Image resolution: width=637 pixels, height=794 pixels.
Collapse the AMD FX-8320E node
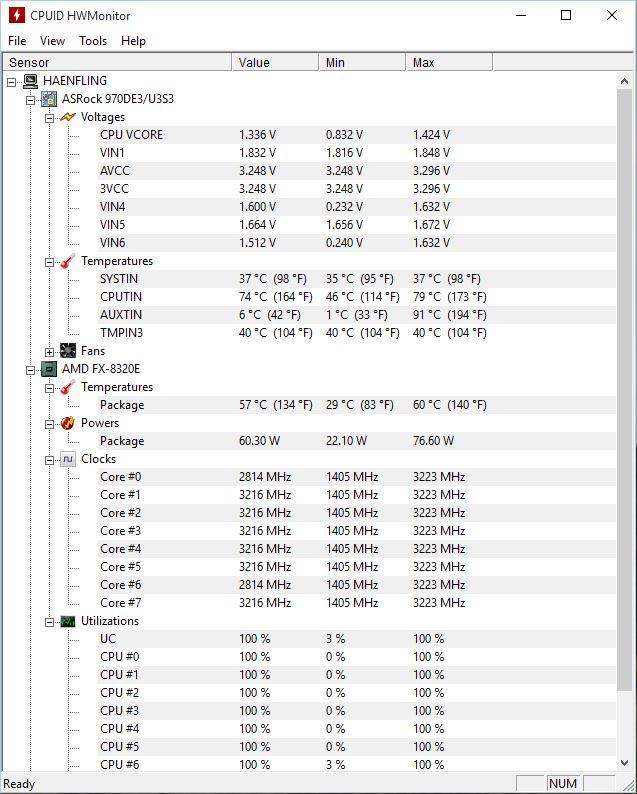[x=31, y=370]
